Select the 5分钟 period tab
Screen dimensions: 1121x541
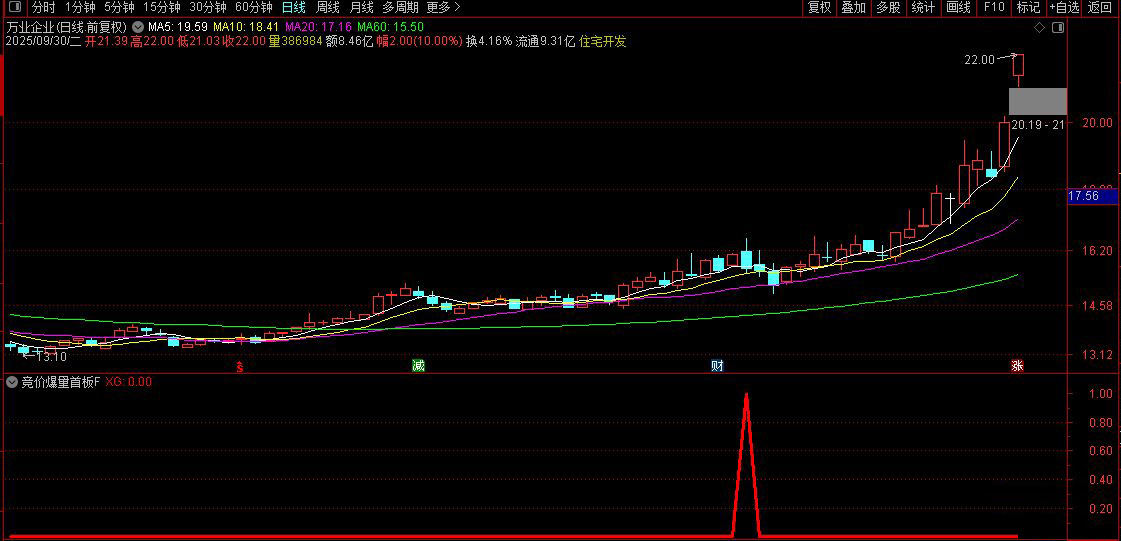119,8
